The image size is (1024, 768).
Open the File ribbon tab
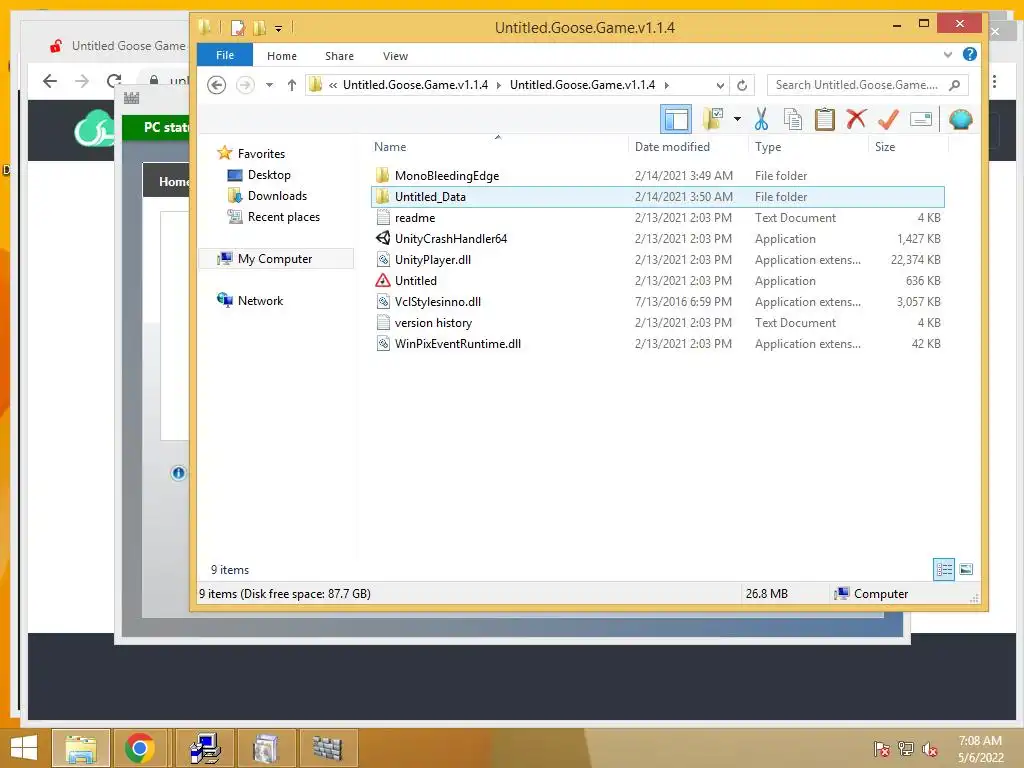pos(225,56)
